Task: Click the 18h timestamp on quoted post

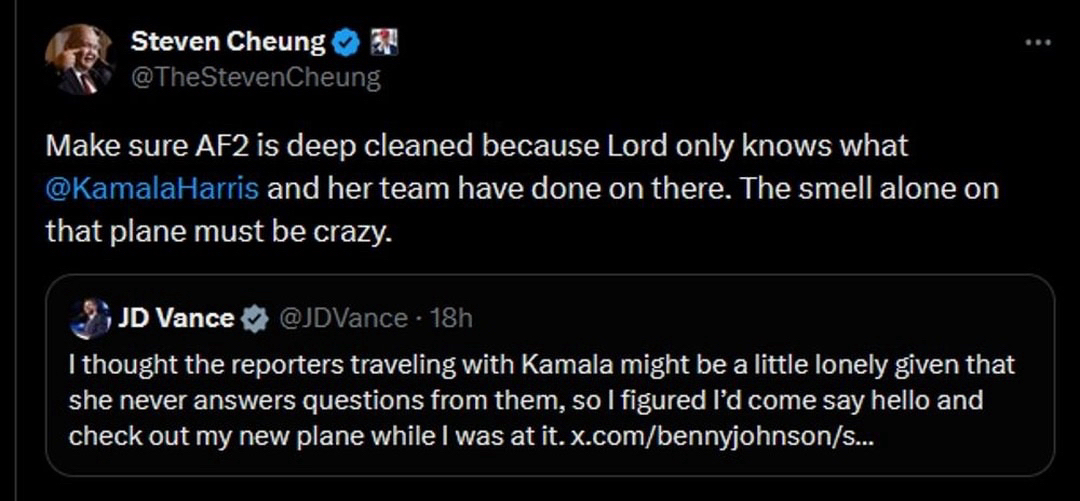Action: click(x=450, y=319)
